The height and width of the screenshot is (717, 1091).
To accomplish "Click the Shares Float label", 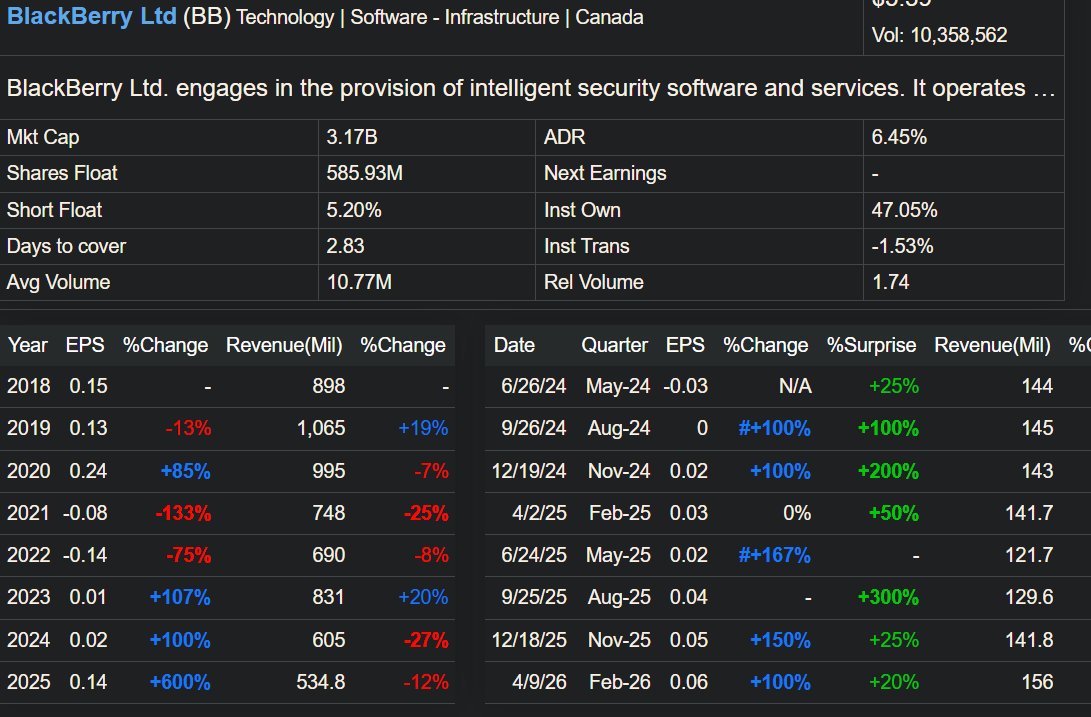I will (x=62, y=173).
